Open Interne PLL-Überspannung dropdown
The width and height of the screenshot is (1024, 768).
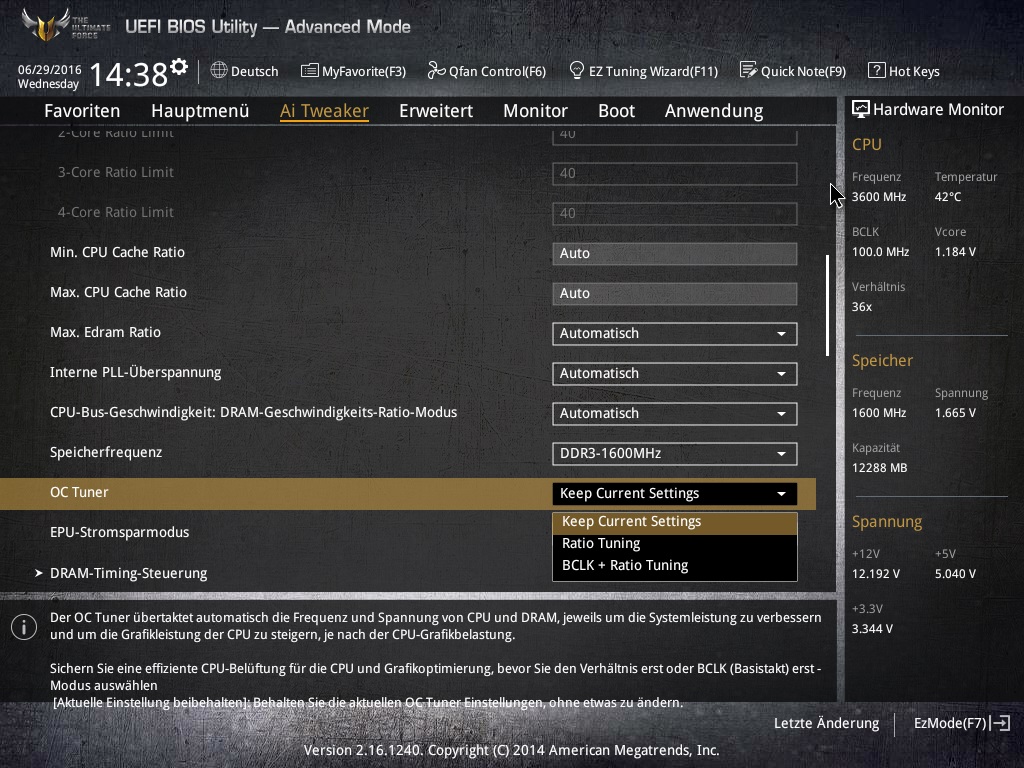tap(675, 374)
